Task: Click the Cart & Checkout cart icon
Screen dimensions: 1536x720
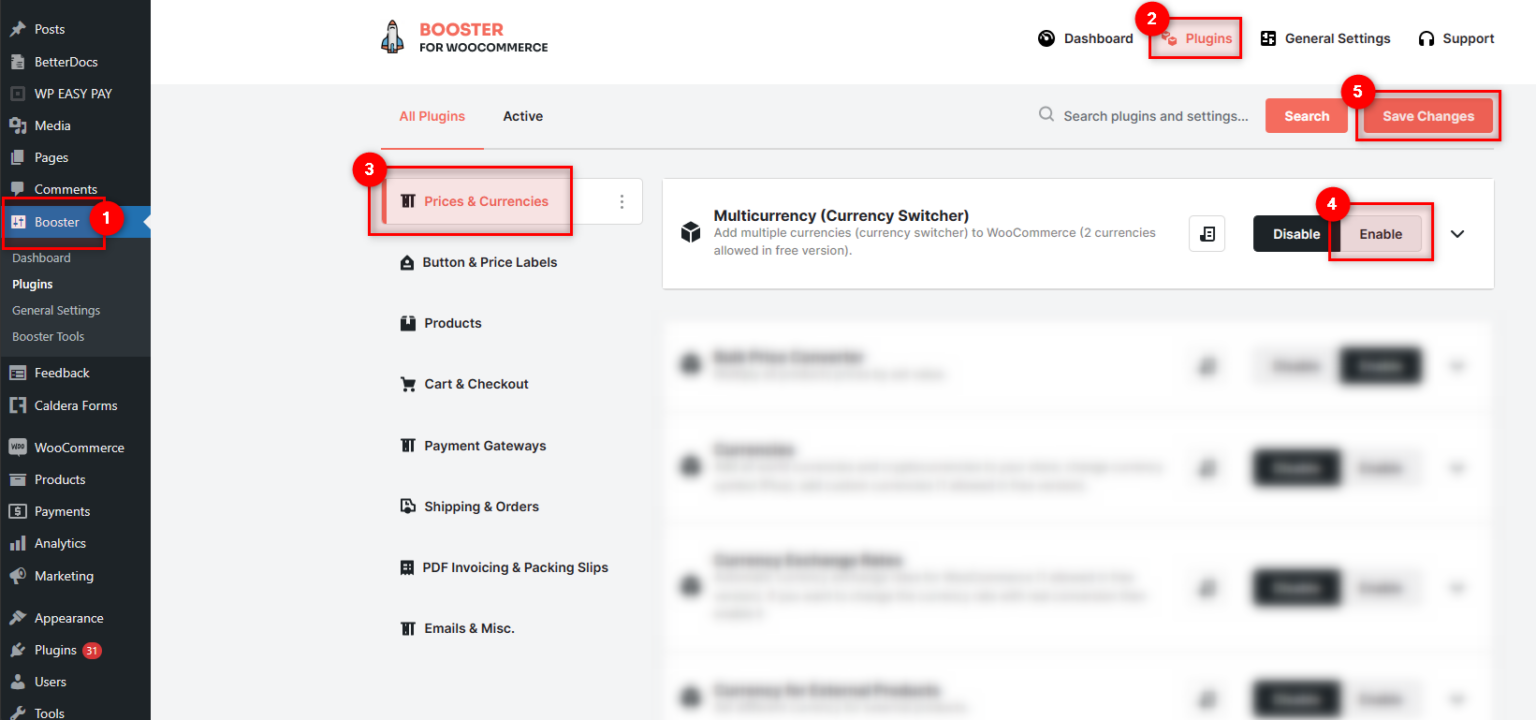Action: pyautogui.click(x=407, y=384)
